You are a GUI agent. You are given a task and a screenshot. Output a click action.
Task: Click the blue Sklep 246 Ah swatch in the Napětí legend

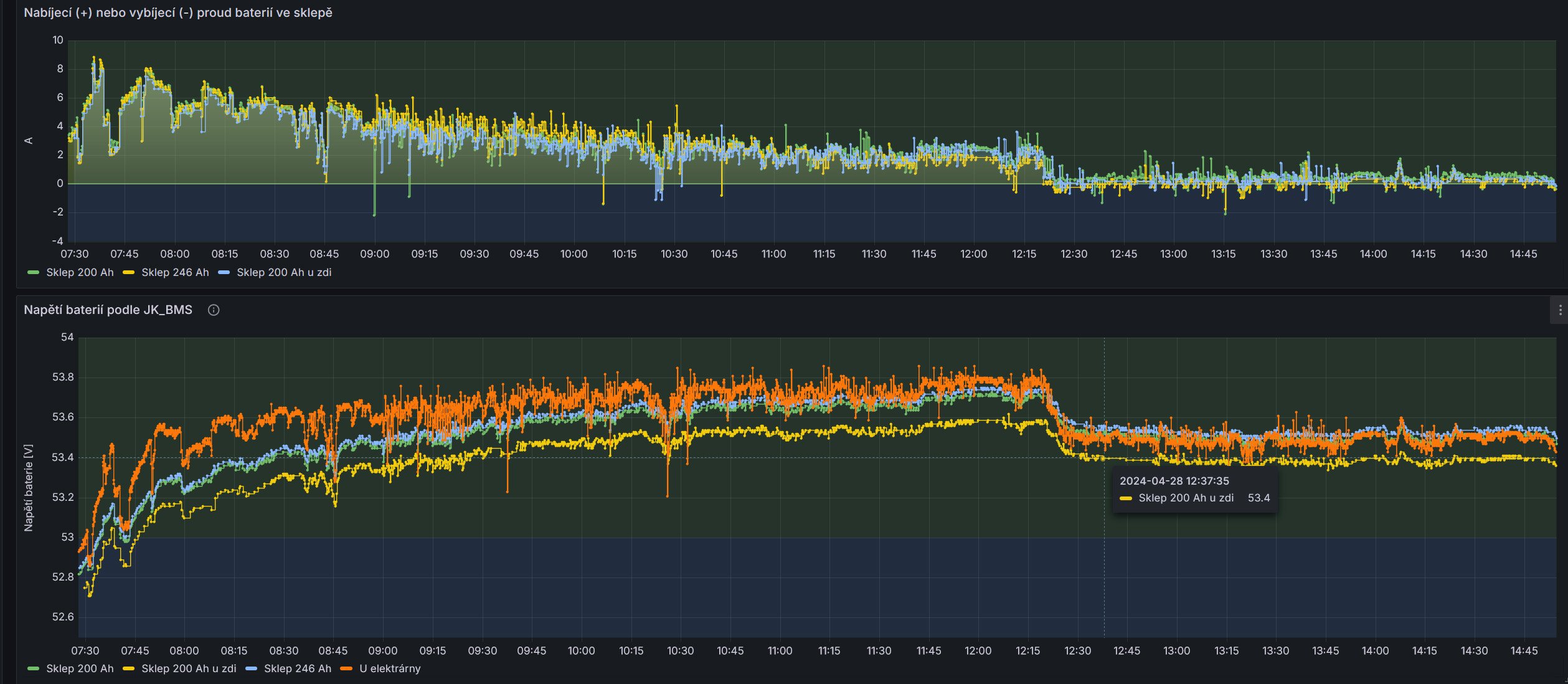click(252, 668)
